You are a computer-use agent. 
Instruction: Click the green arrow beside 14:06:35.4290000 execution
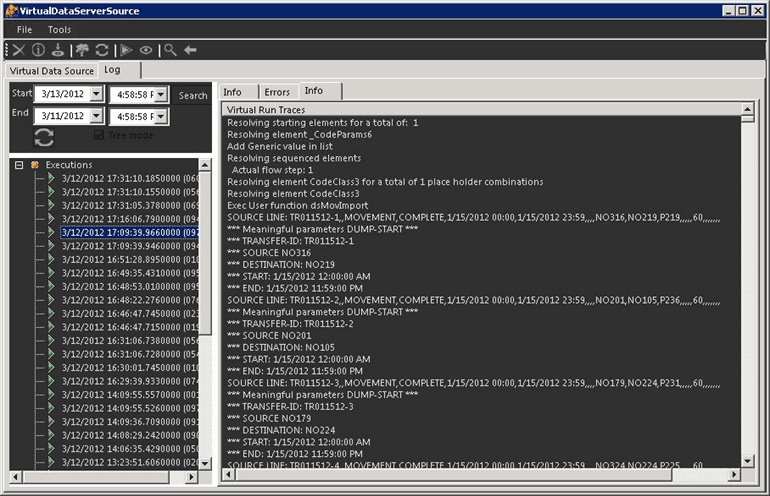[x=51, y=448]
